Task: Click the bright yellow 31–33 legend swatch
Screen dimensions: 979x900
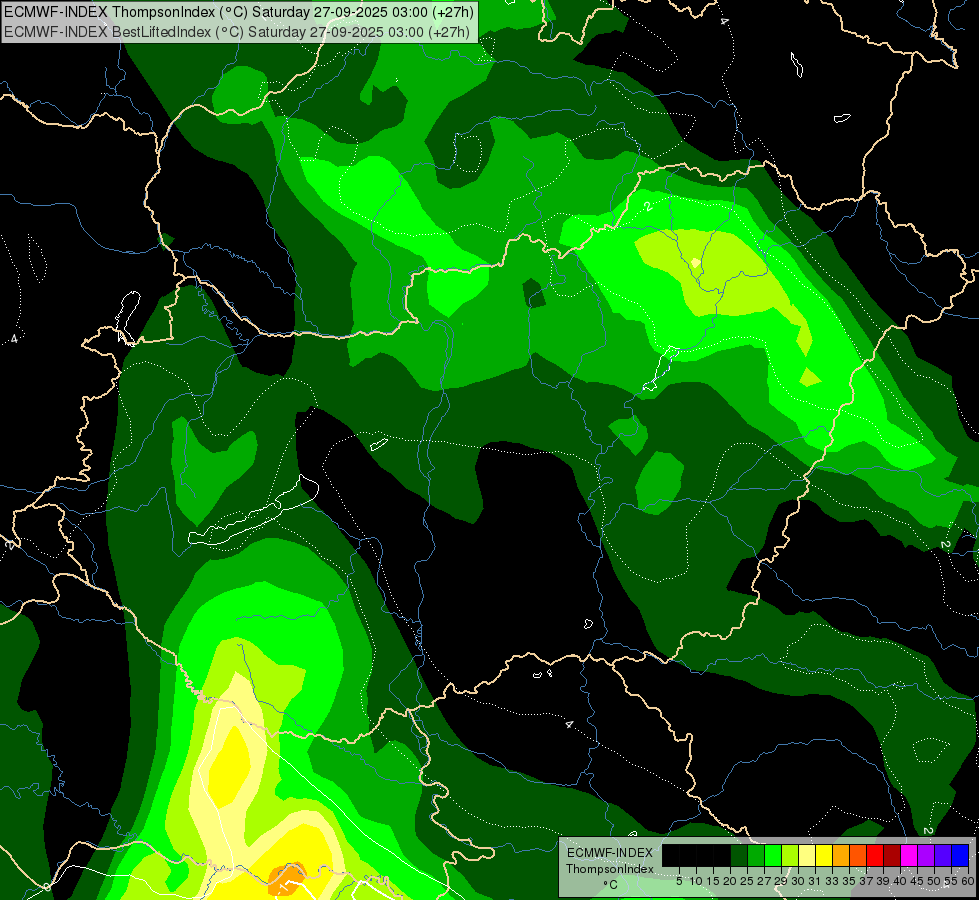Action: point(823,855)
